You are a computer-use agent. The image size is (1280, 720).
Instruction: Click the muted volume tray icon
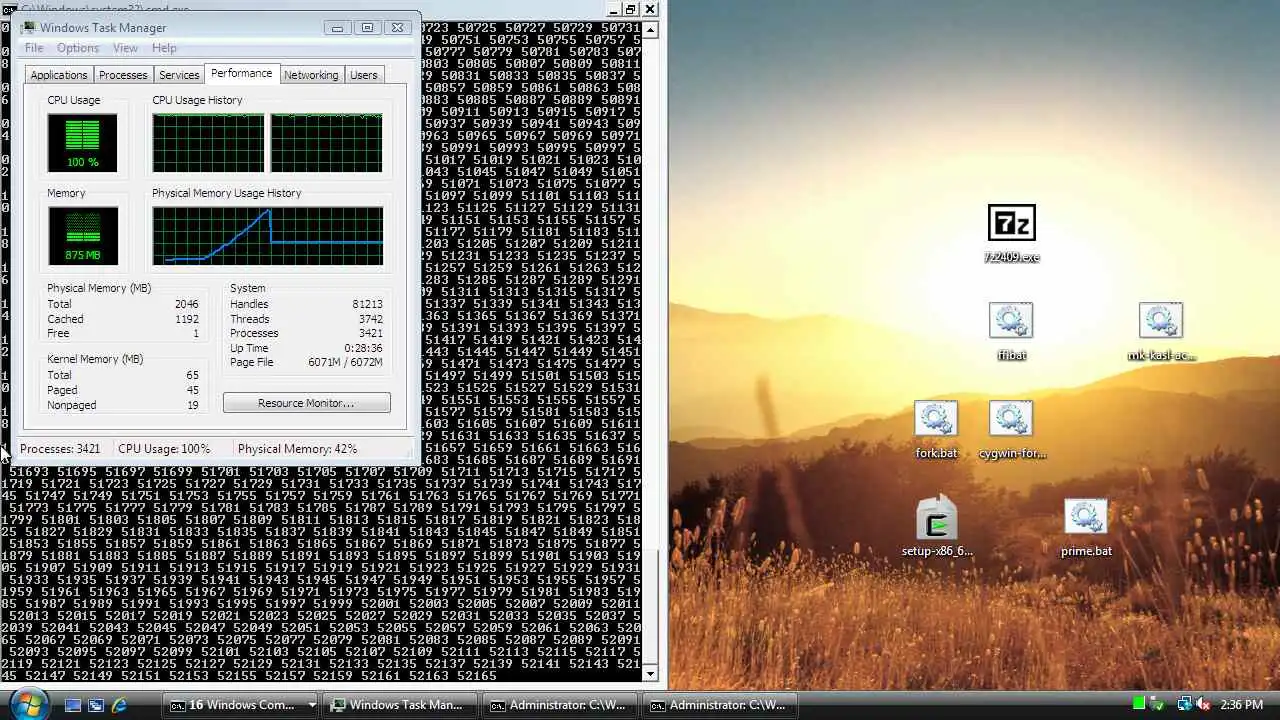(x=1204, y=705)
